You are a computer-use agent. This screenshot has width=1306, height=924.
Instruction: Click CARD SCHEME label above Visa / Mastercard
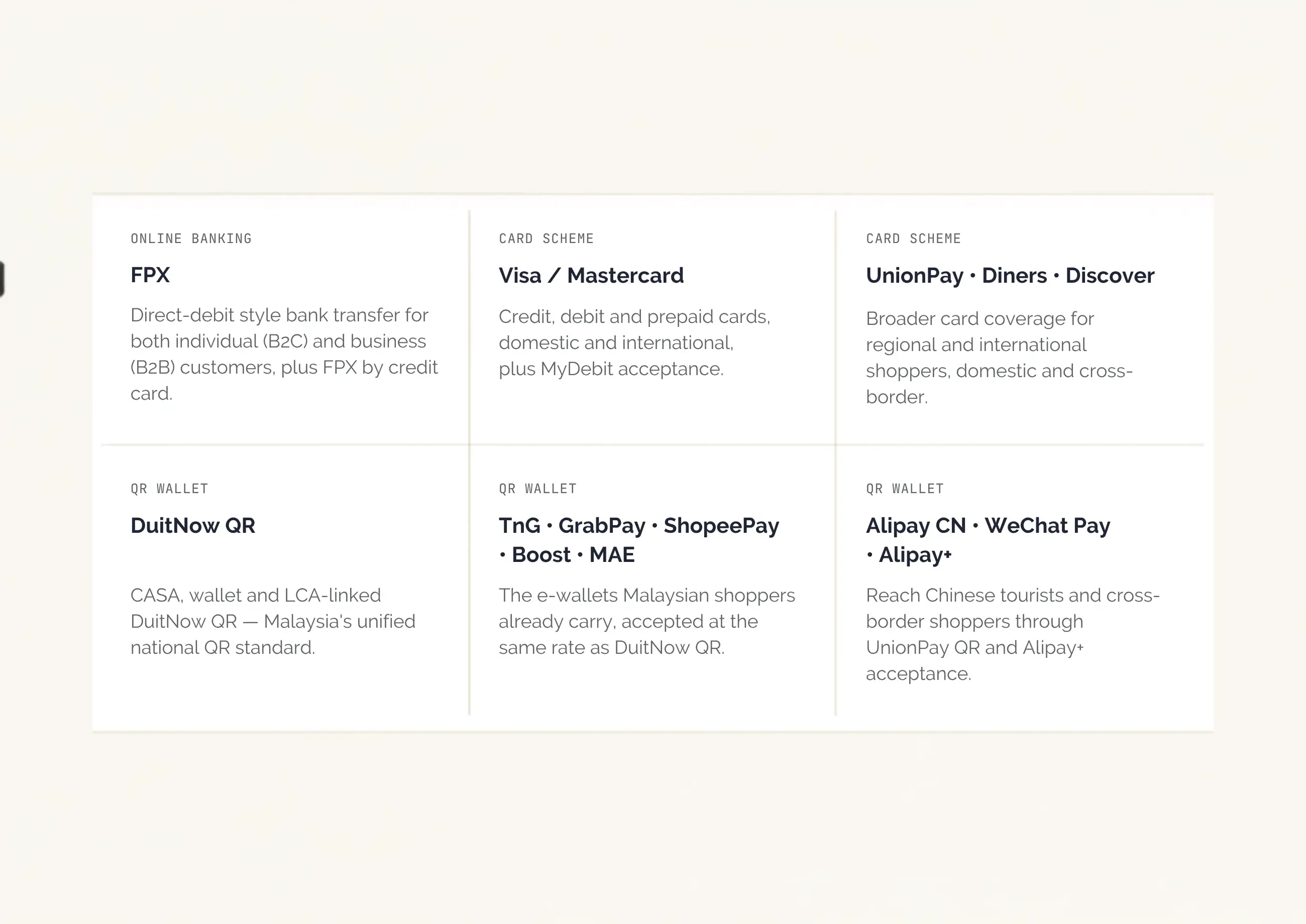point(547,239)
